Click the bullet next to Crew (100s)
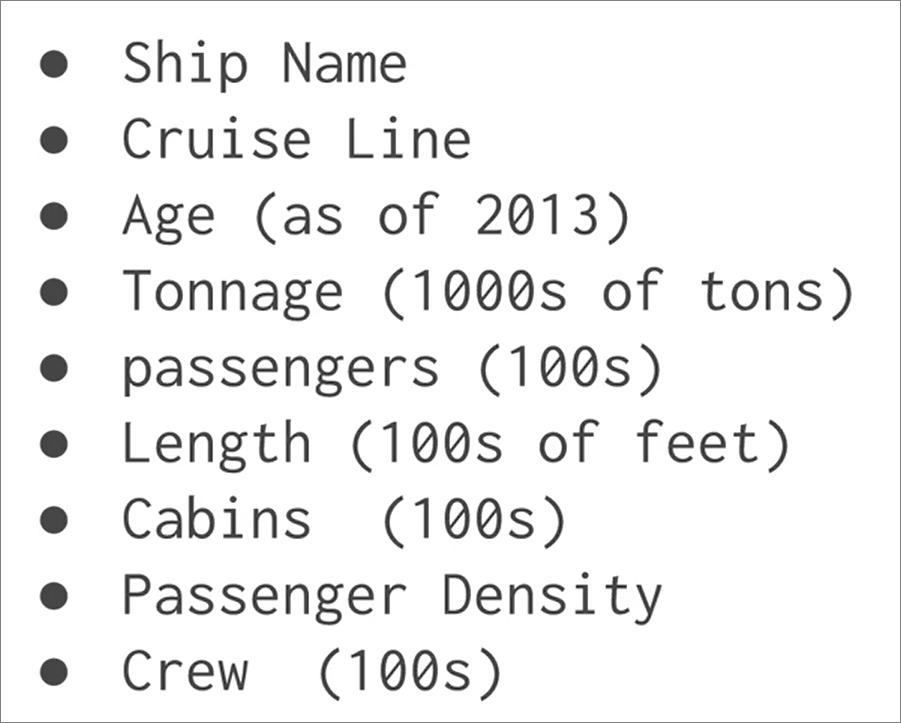 point(54,671)
